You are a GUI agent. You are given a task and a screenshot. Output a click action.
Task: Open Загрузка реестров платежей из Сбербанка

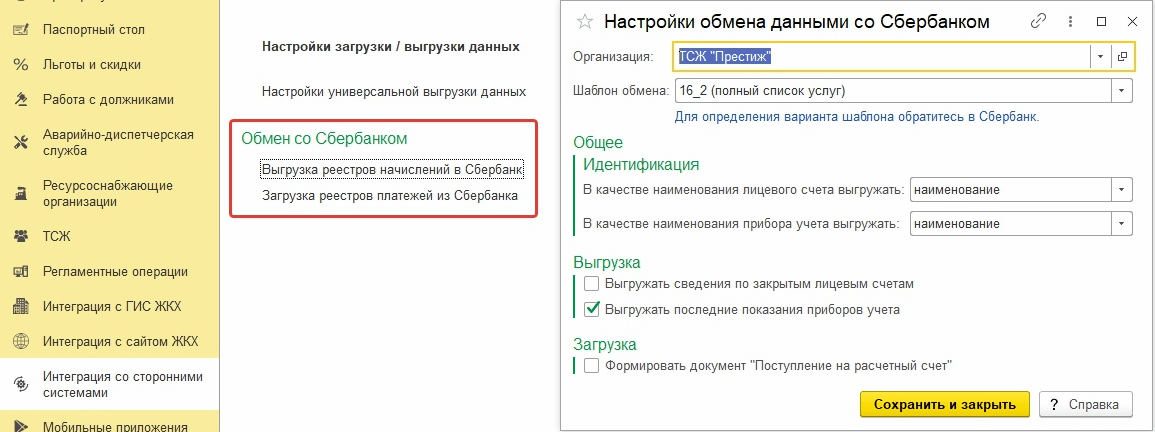[390, 196]
